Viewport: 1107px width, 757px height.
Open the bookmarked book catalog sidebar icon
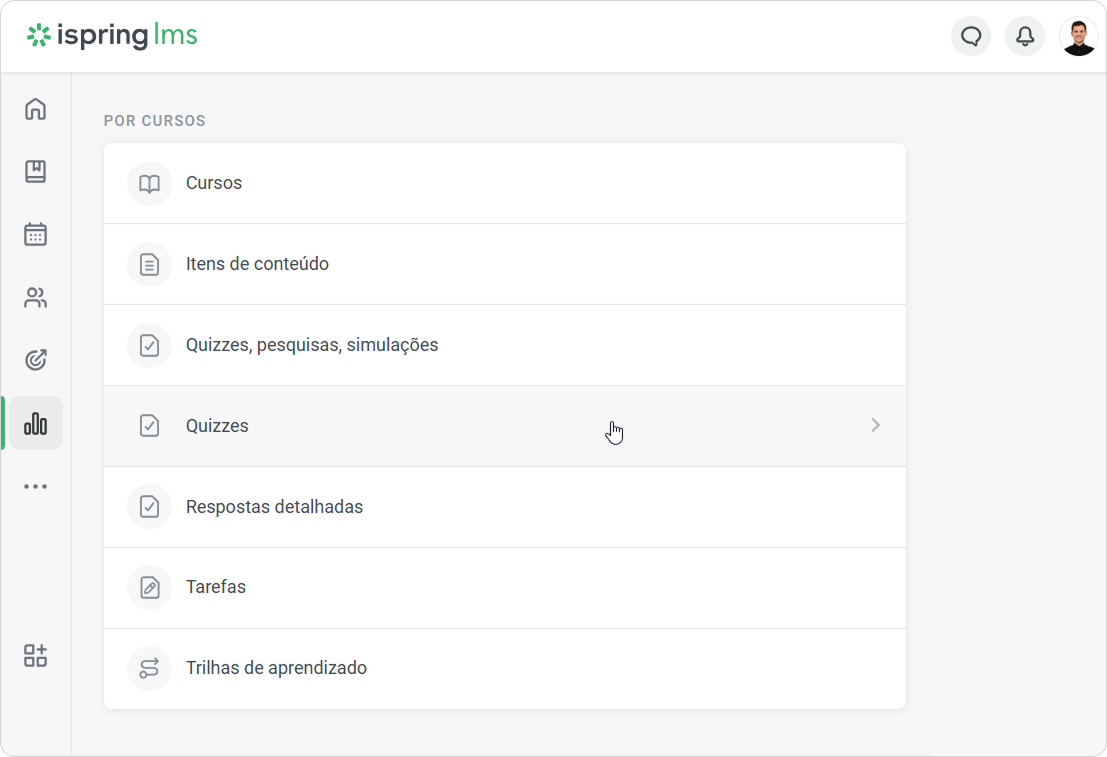(35, 172)
